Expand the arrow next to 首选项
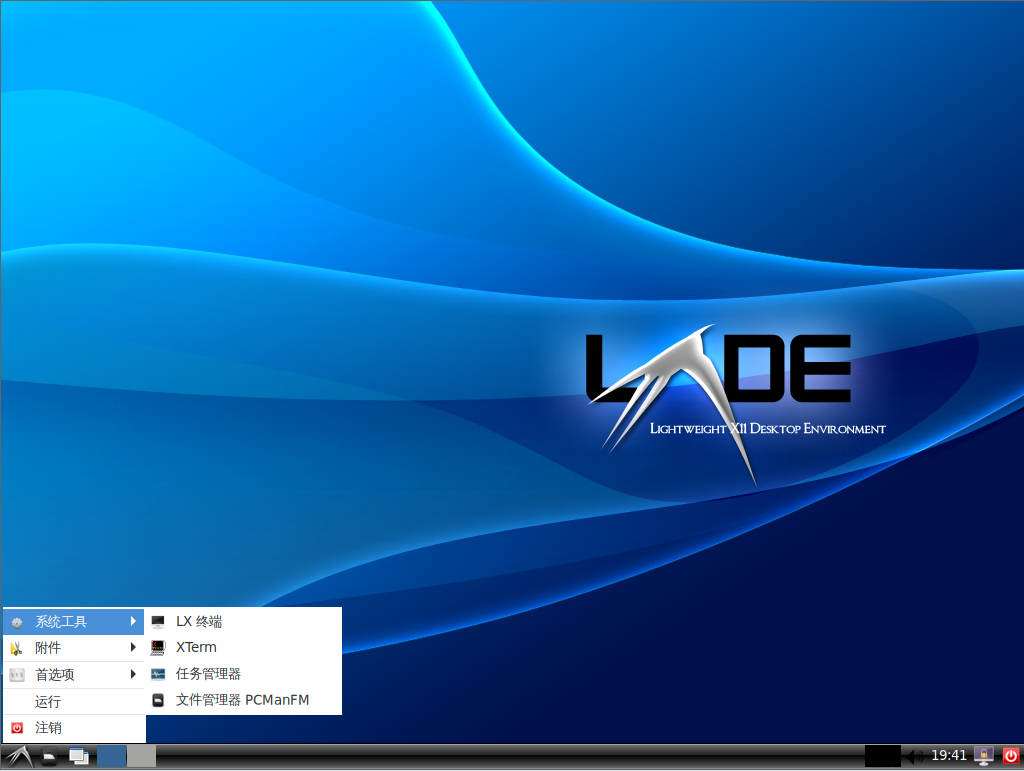The width and height of the screenshot is (1024, 771). (x=133, y=674)
